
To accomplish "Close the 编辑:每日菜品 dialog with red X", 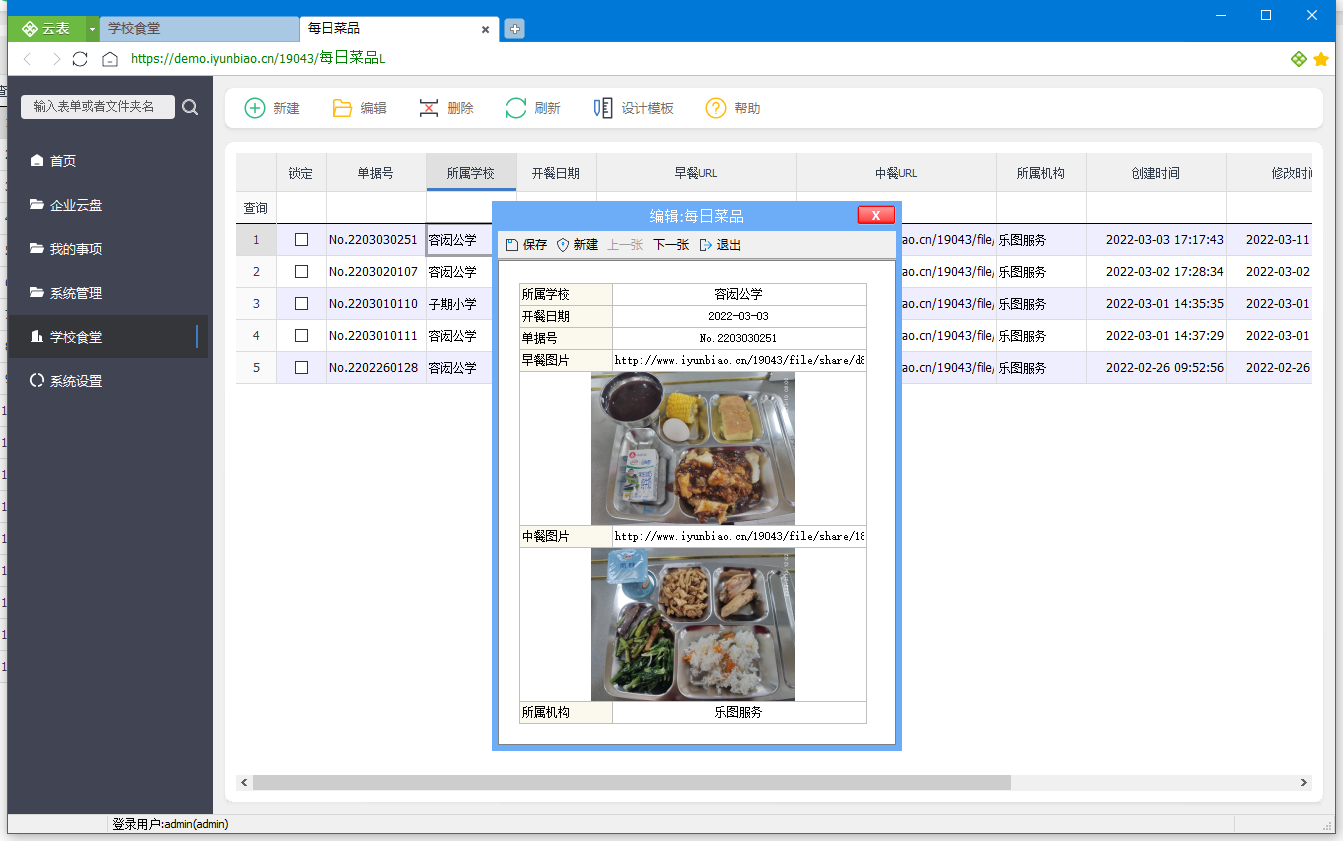I will click(x=876, y=215).
